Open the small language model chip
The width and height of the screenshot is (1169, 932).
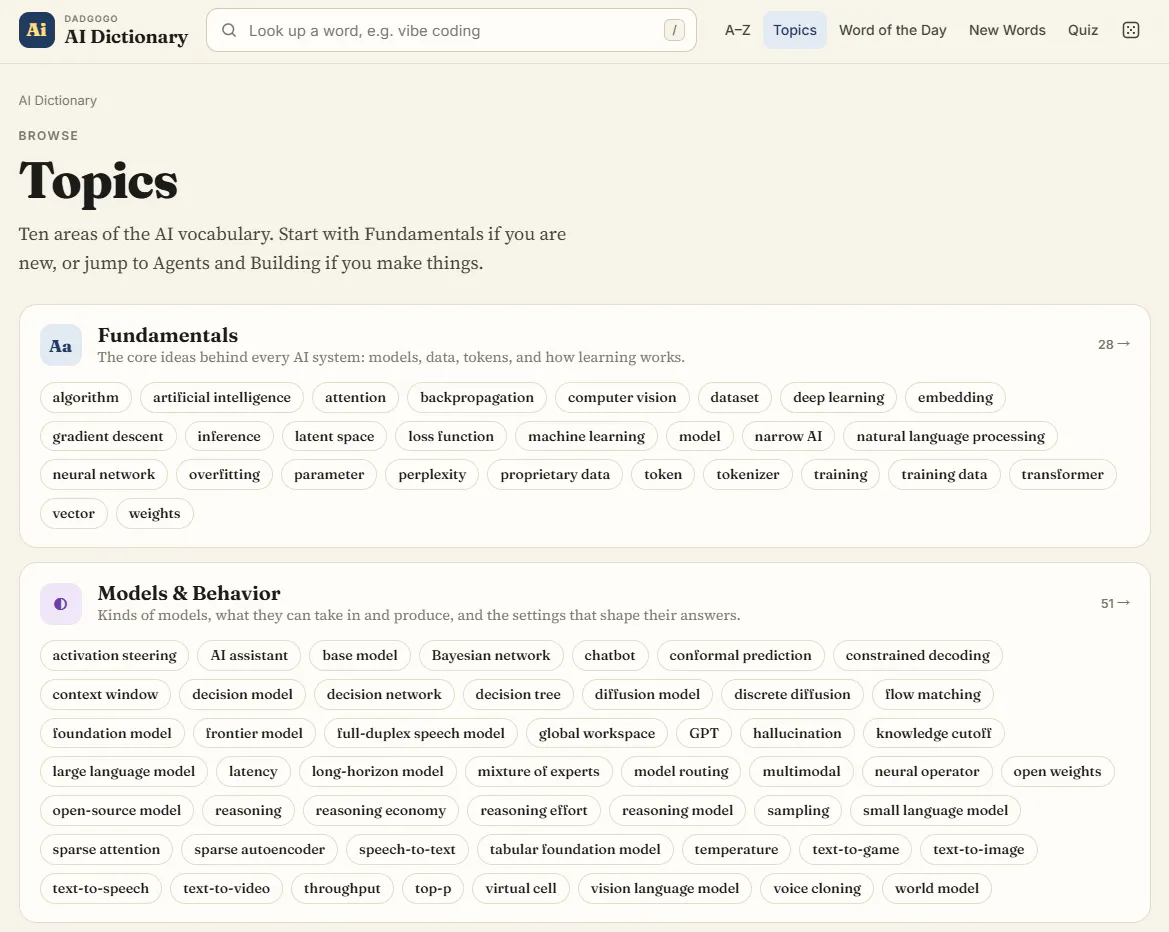[x=935, y=810]
